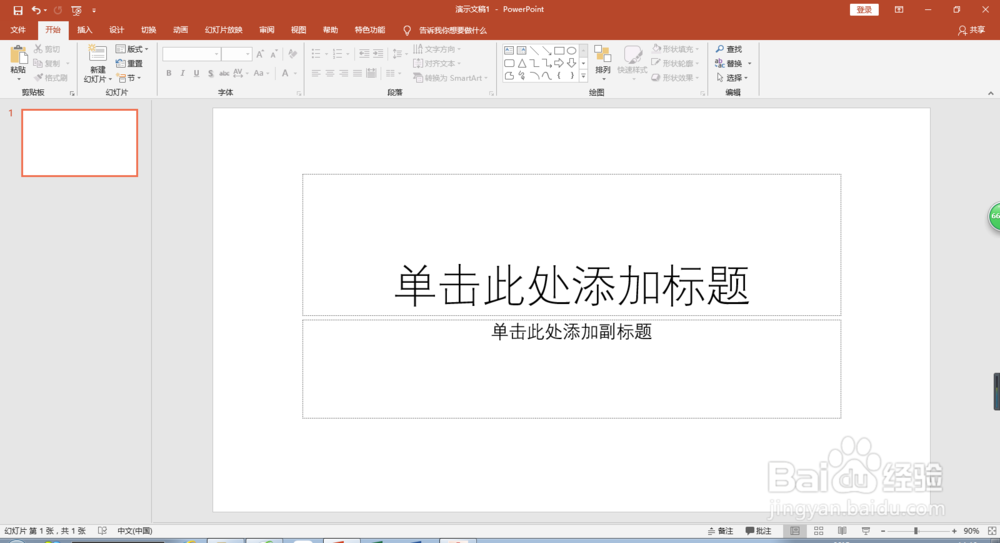Click the 共享 share button
The width and height of the screenshot is (1000, 543).
971,30
